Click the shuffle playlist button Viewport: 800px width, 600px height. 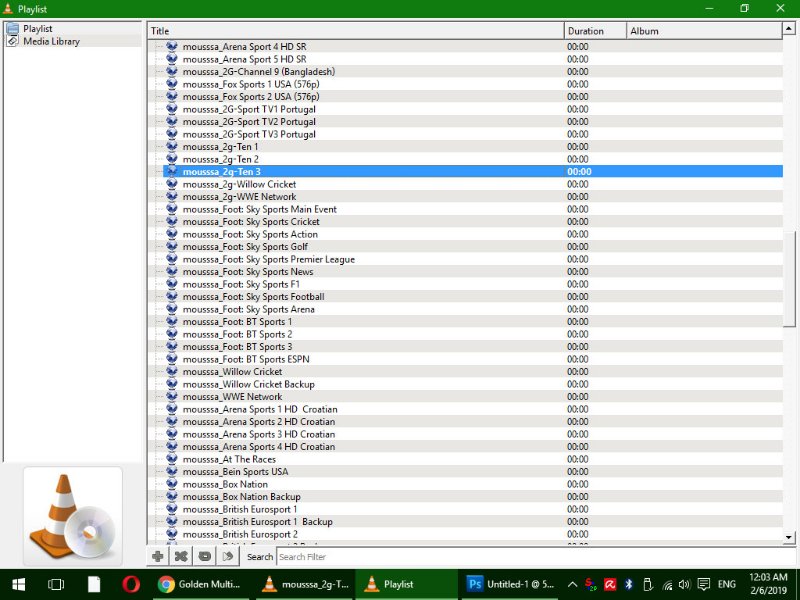181,556
